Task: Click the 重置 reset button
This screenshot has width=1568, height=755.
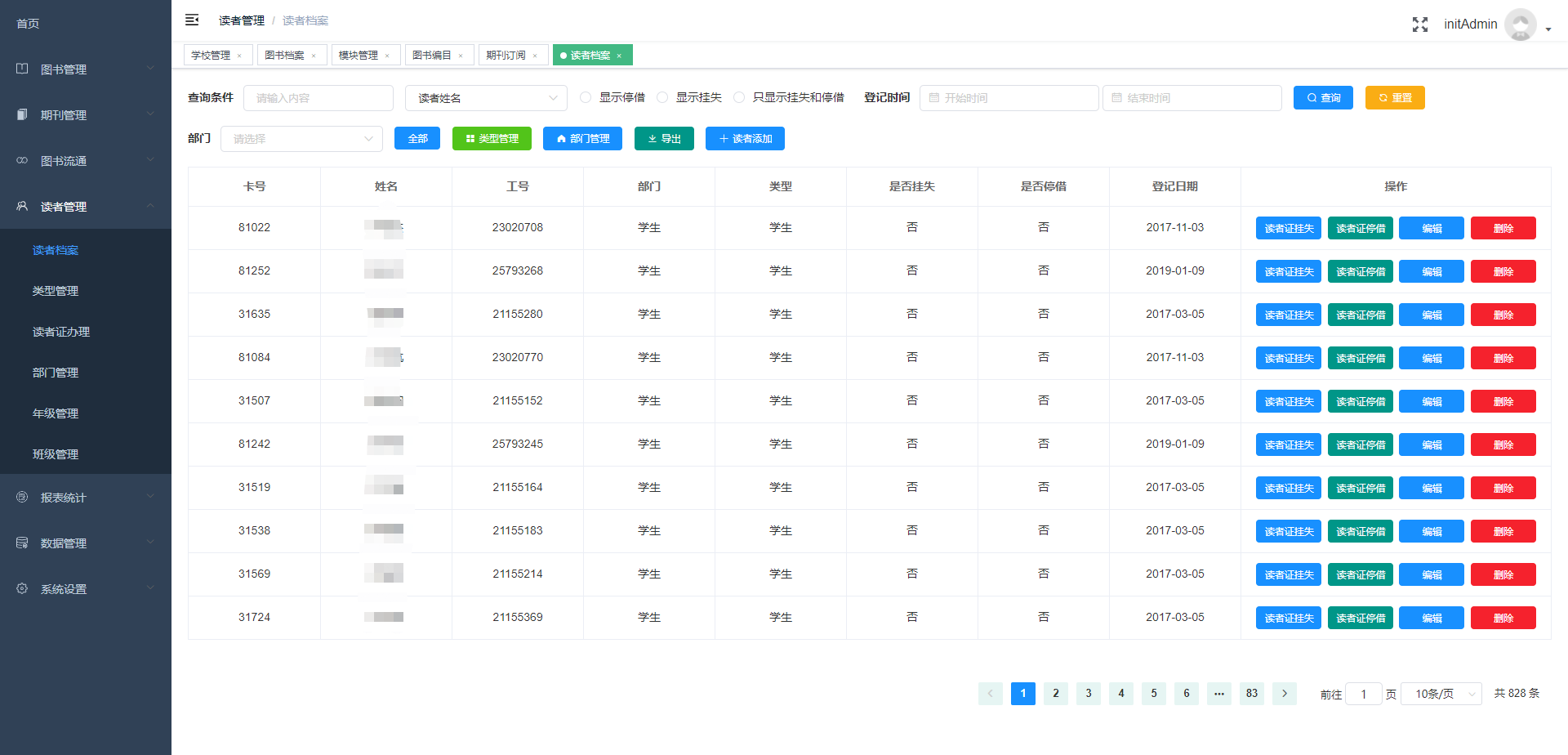Action: pos(1395,97)
